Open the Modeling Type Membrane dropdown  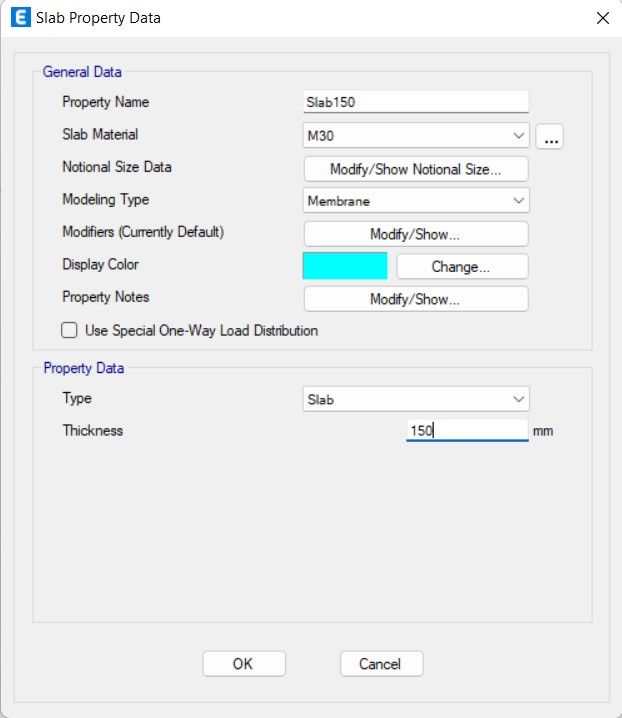tap(416, 201)
